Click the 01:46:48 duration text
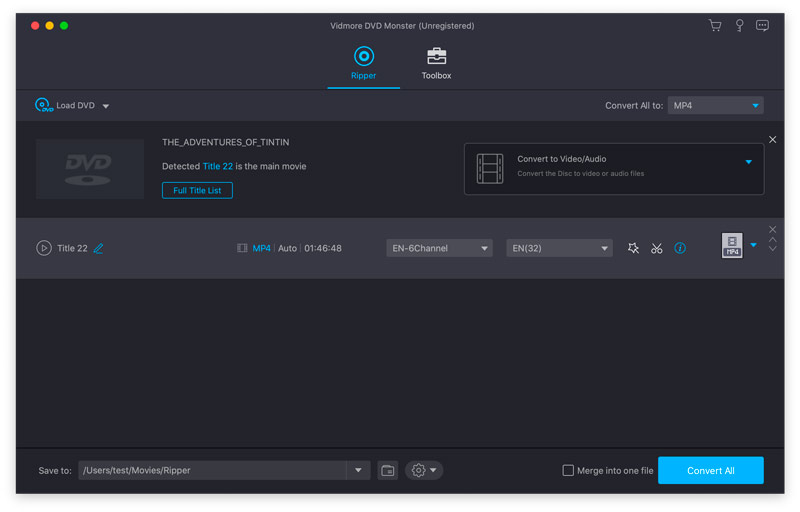 coord(323,248)
